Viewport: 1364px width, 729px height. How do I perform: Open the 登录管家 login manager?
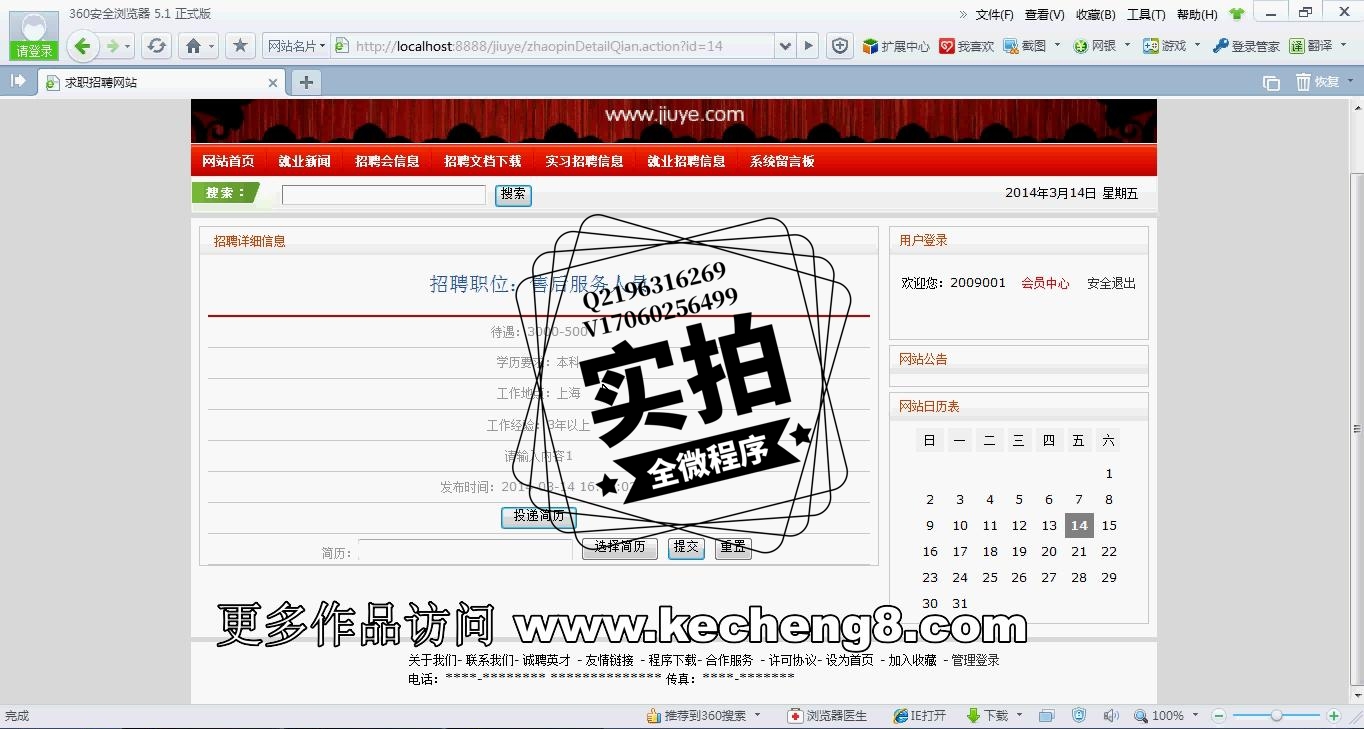1246,46
